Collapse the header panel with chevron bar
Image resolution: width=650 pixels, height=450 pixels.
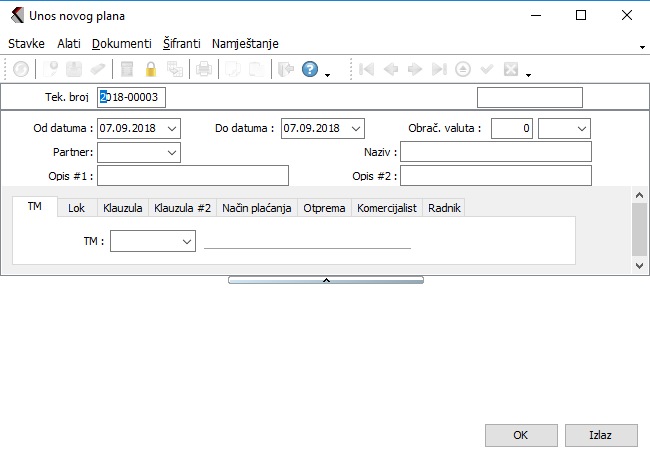[325, 281]
